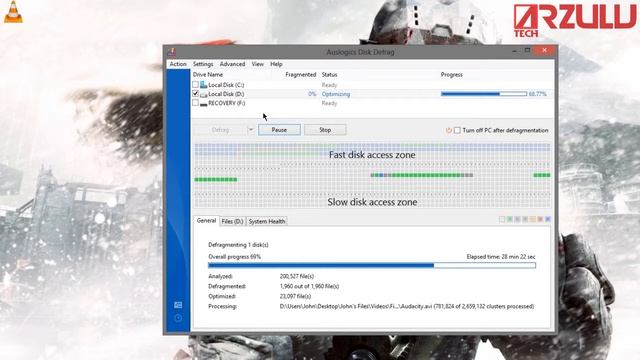Click the Audacity.avi processing path text

point(407,307)
